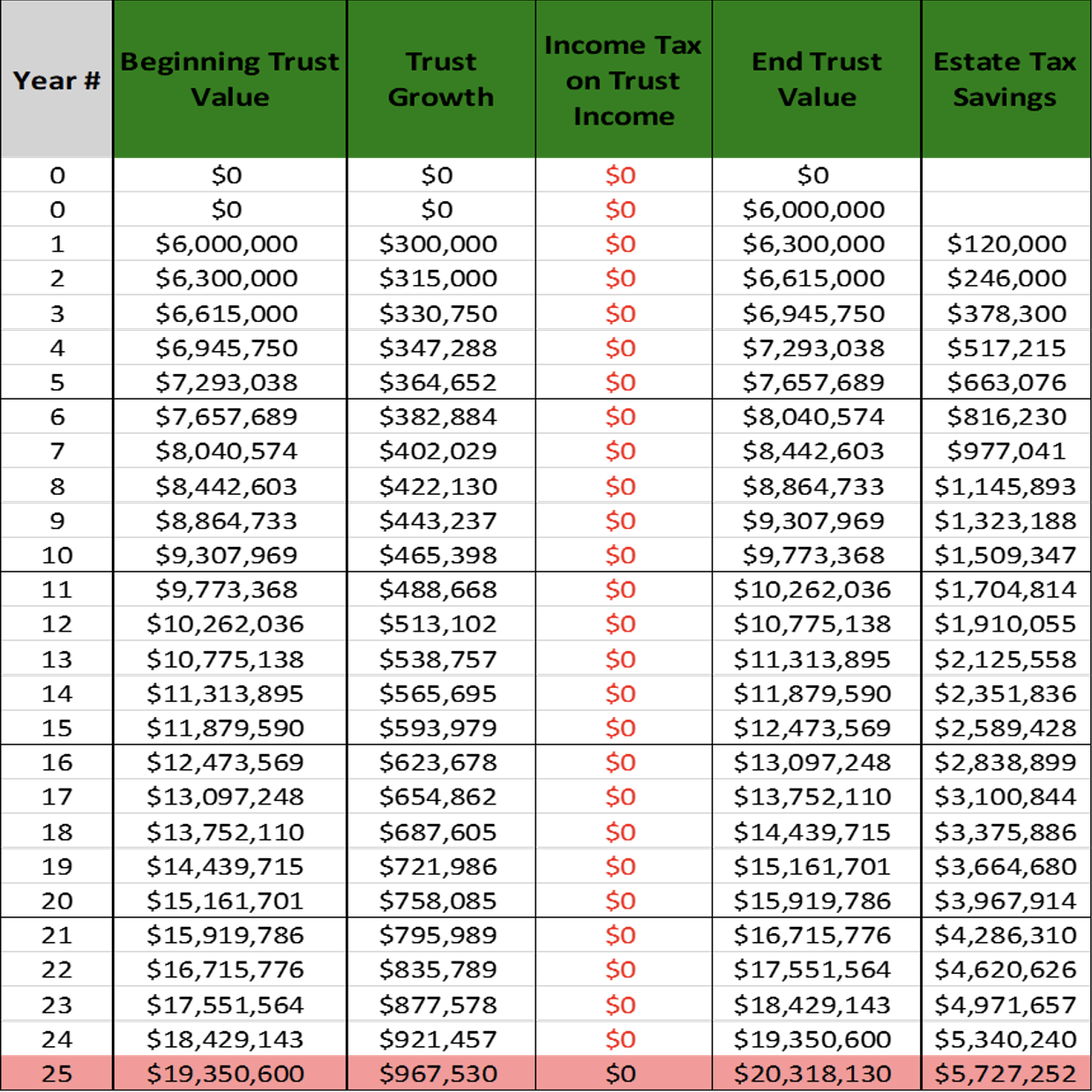
Task: Select the $382,884 trust growth cell
Action: 441,417
